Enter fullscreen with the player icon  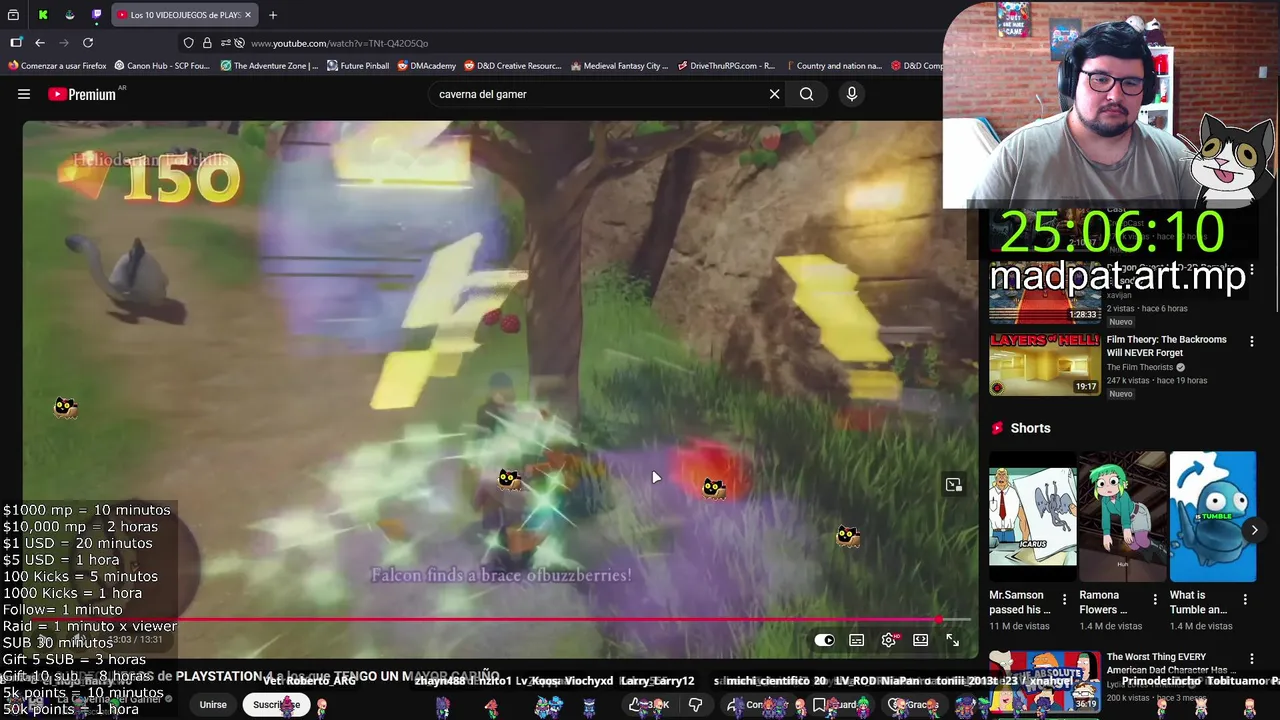[953, 640]
